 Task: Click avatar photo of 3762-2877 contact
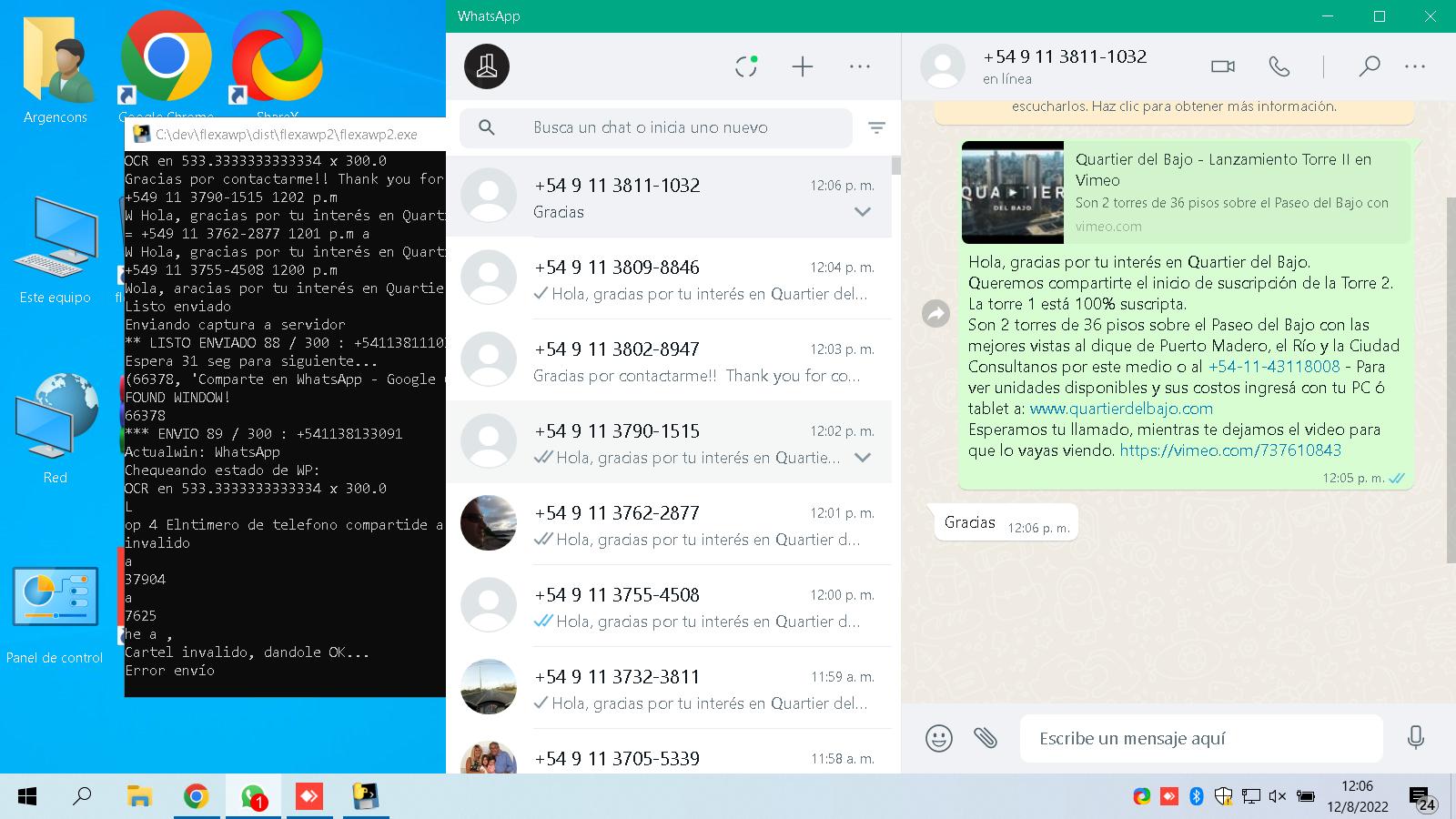(489, 523)
